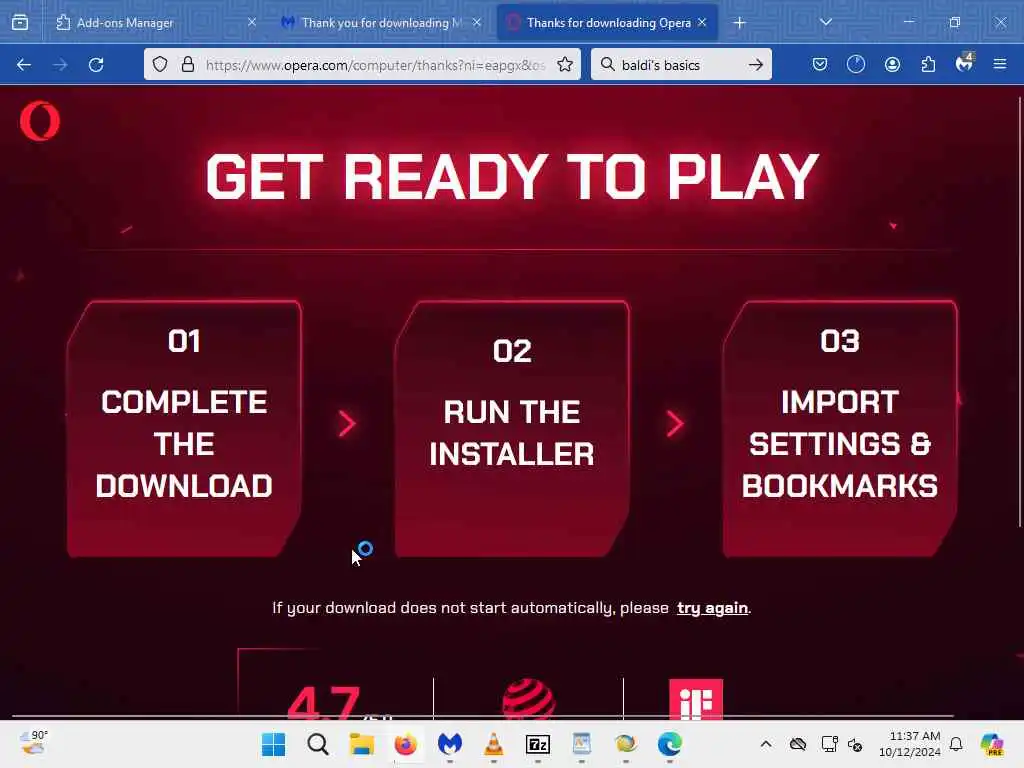Click the muted volume tray icon
1024x768 pixels.
click(x=855, y=744)
